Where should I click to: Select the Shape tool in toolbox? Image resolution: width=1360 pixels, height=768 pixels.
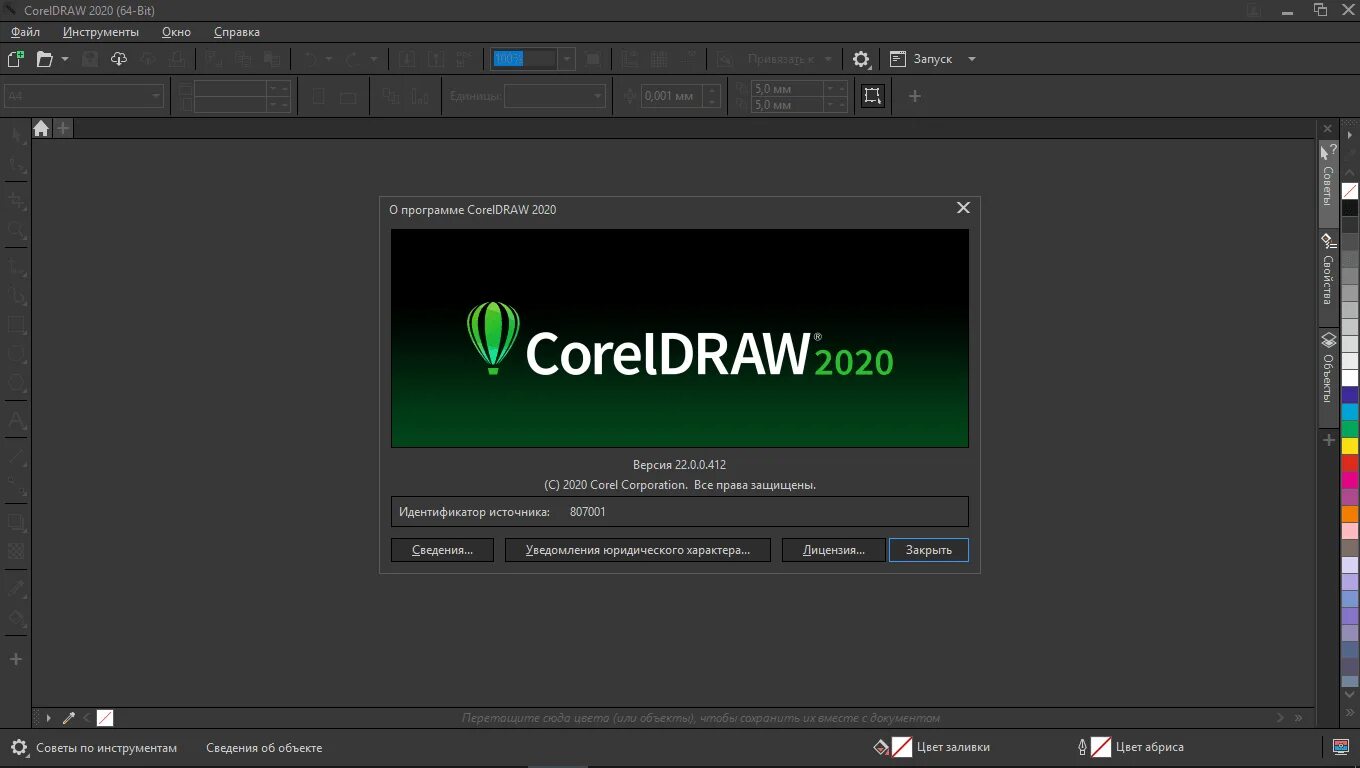click(16, 165)
